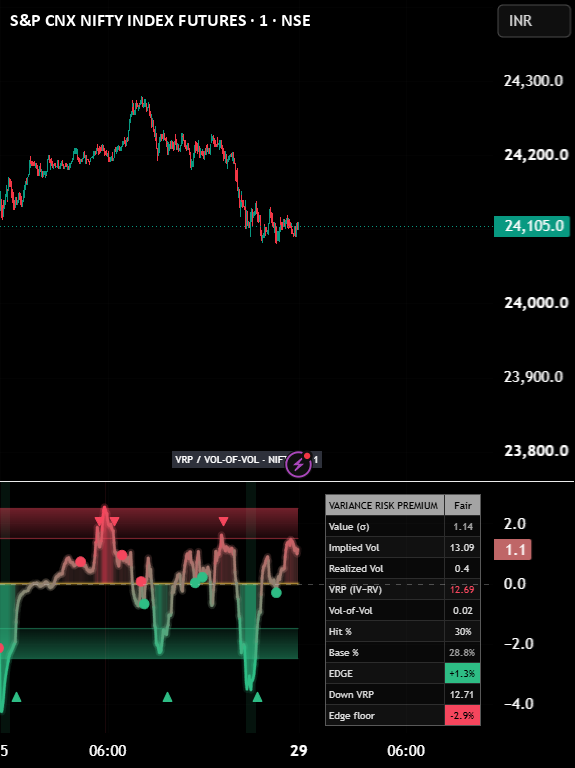Click the 0.02 Vol-of-Vol value
Screen dimensions: 575x768
coord(462,611)
